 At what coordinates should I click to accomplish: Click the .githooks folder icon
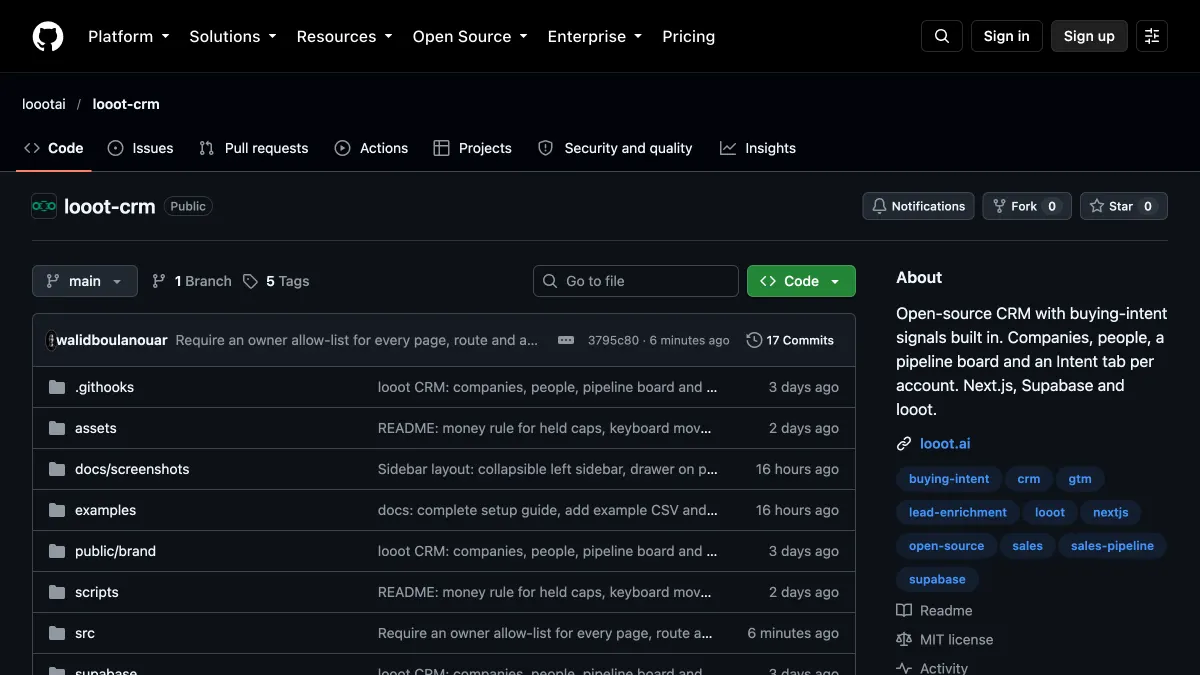tap(57, 387)
